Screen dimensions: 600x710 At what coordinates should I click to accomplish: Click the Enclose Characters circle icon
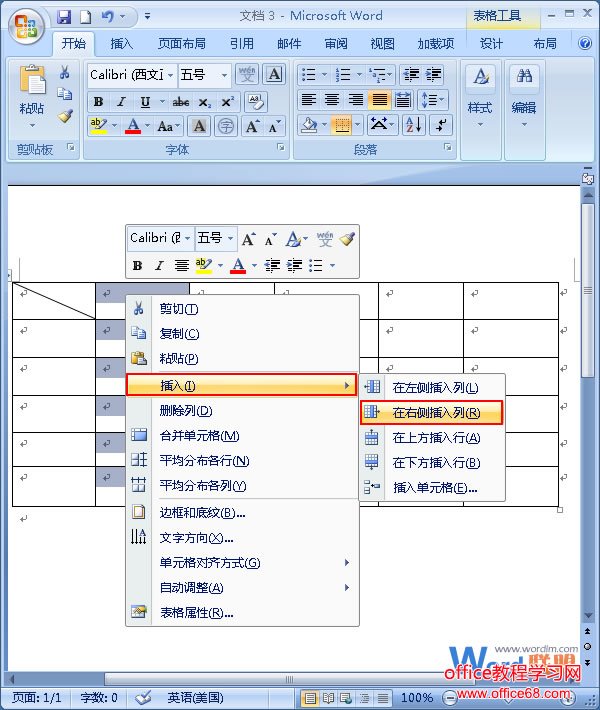[x=226, y=126]
